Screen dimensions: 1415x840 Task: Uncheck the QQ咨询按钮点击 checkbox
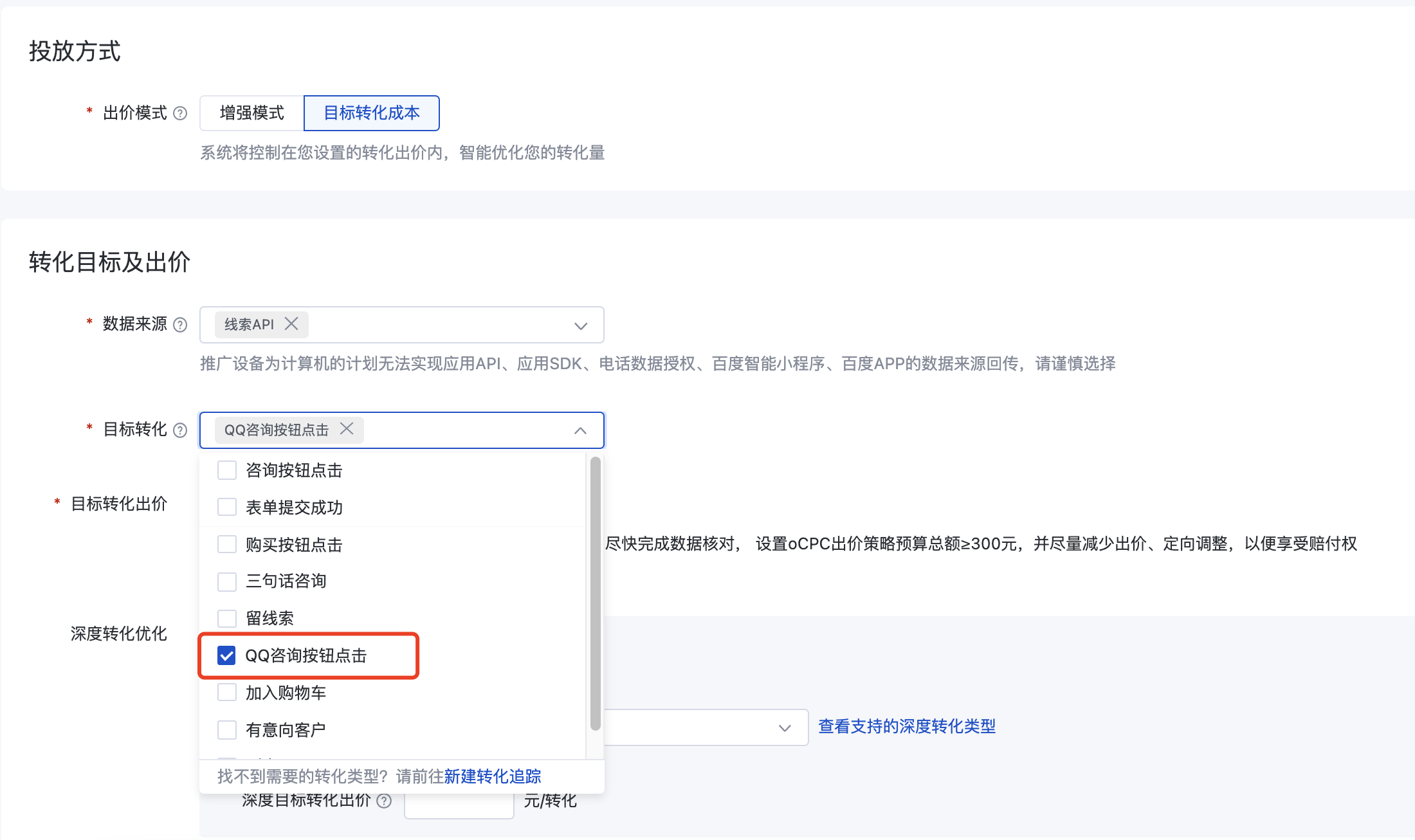tap(227, 655)
